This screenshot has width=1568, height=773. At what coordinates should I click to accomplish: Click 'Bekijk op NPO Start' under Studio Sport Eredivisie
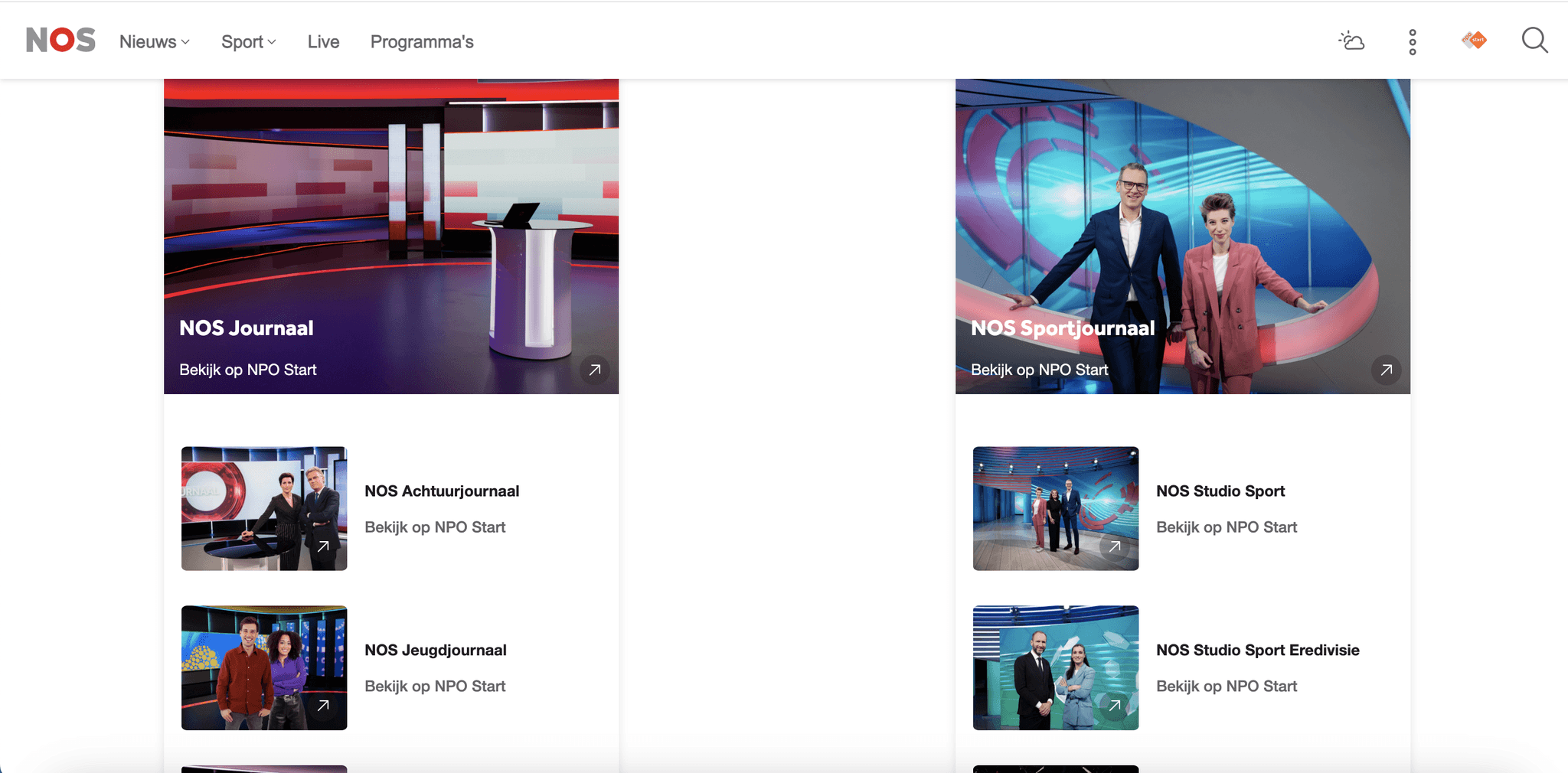pyautogui.click(x=1227, y=687)
